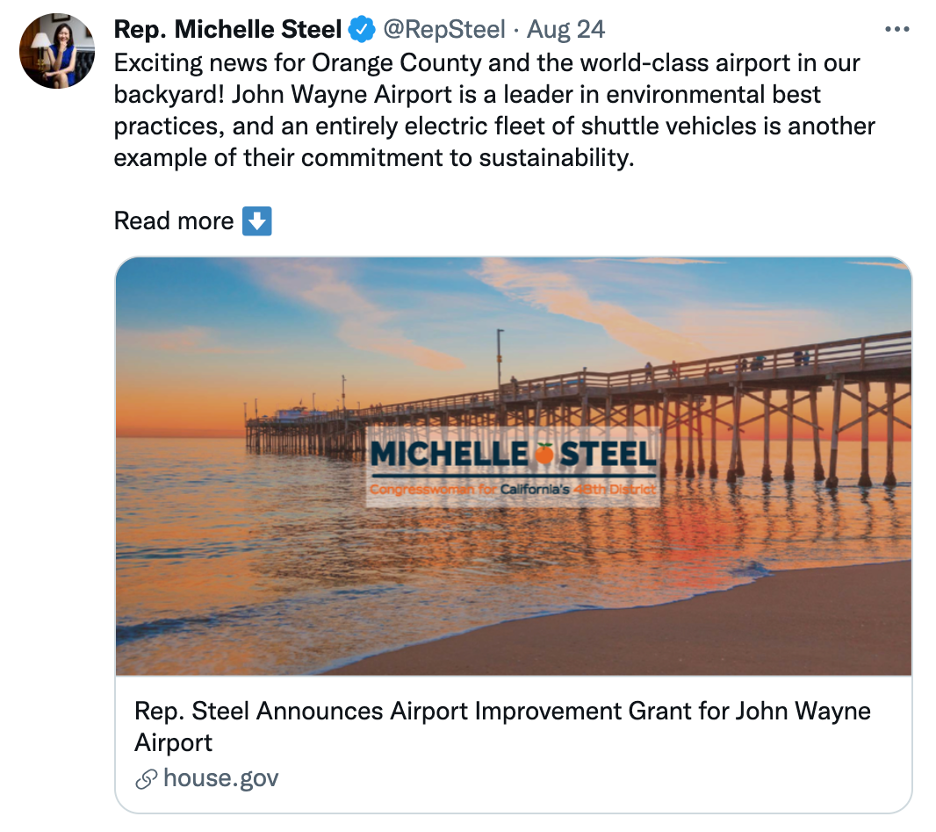936x832 pixels.
Task: Click the Read more text
Action: [173, 221]
